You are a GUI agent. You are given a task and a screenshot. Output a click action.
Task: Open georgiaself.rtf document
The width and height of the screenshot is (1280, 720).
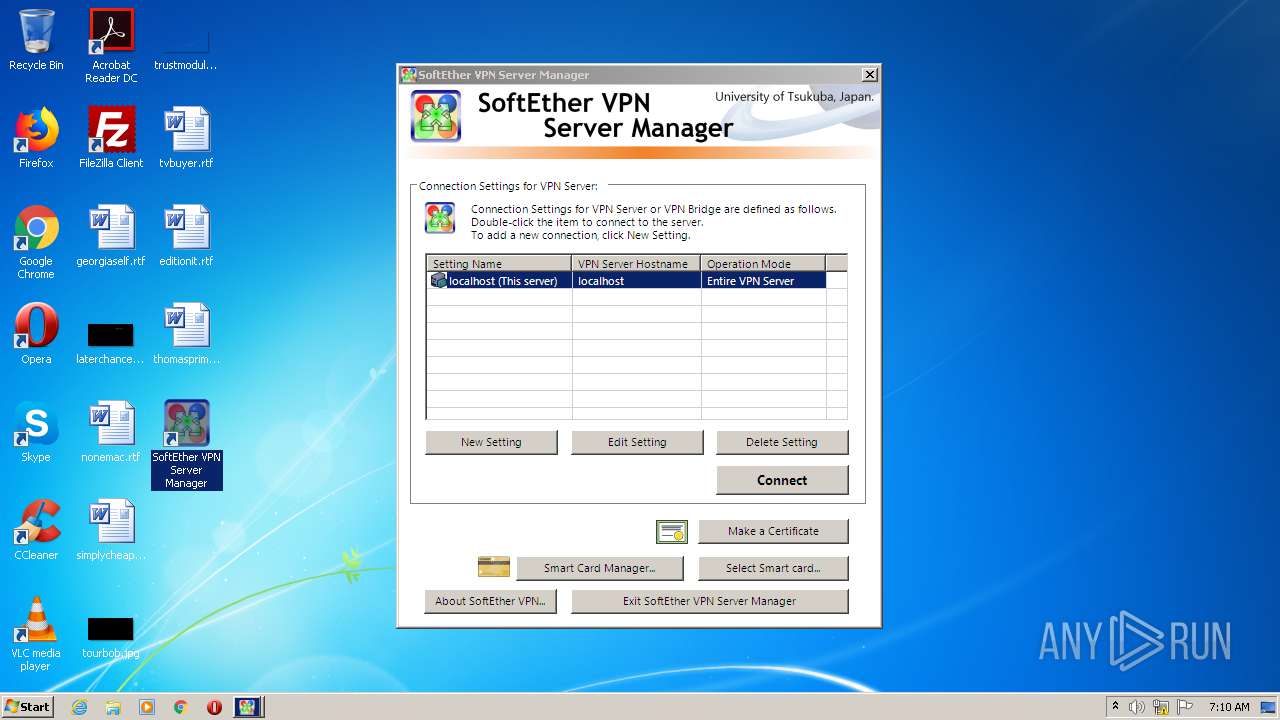pyautogui.click(x=111, y=236)
